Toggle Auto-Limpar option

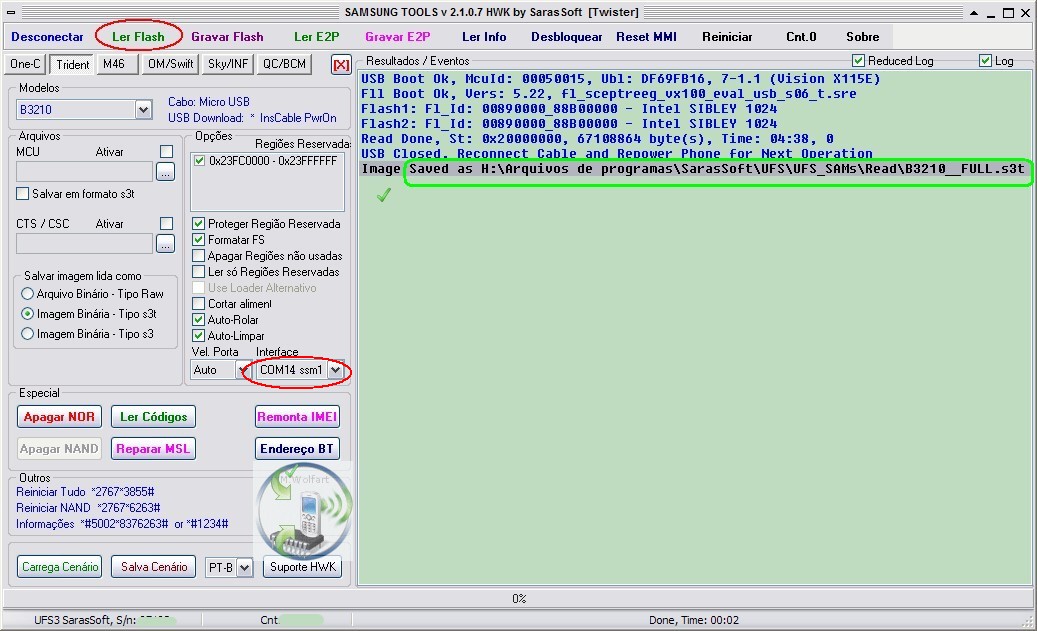(x=199, y=336)
